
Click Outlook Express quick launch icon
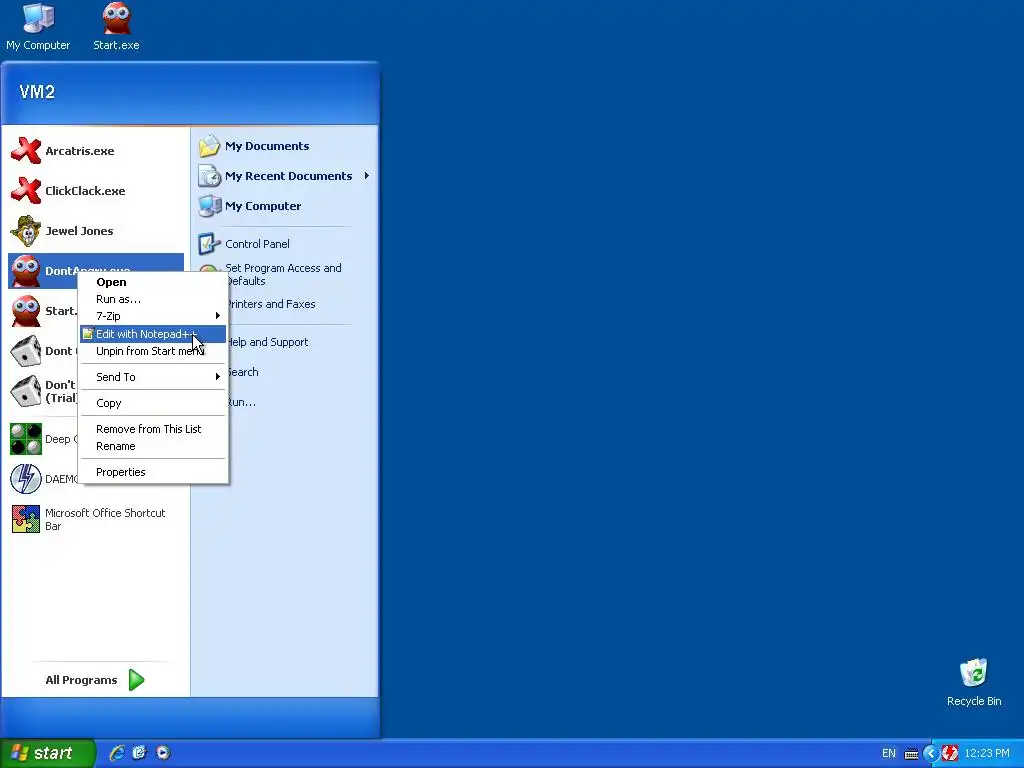pyautogui.click(x=140, y=753)
